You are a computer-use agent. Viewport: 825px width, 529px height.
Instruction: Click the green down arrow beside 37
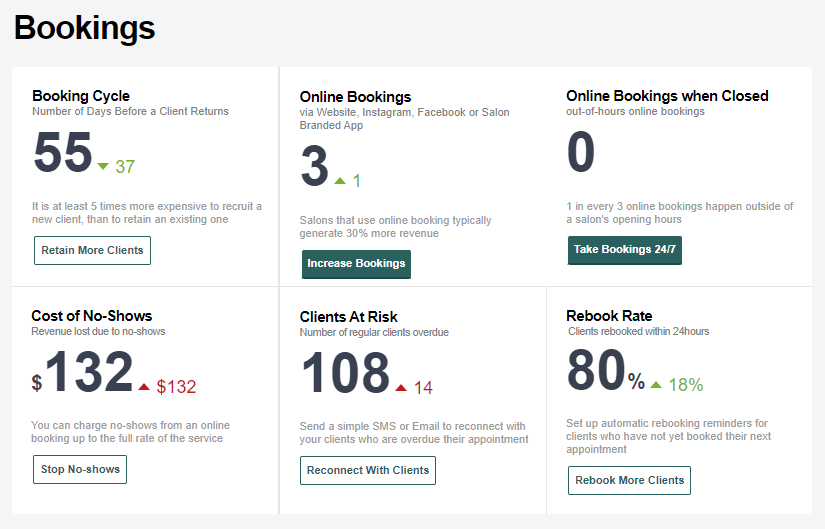click(103, 166)
